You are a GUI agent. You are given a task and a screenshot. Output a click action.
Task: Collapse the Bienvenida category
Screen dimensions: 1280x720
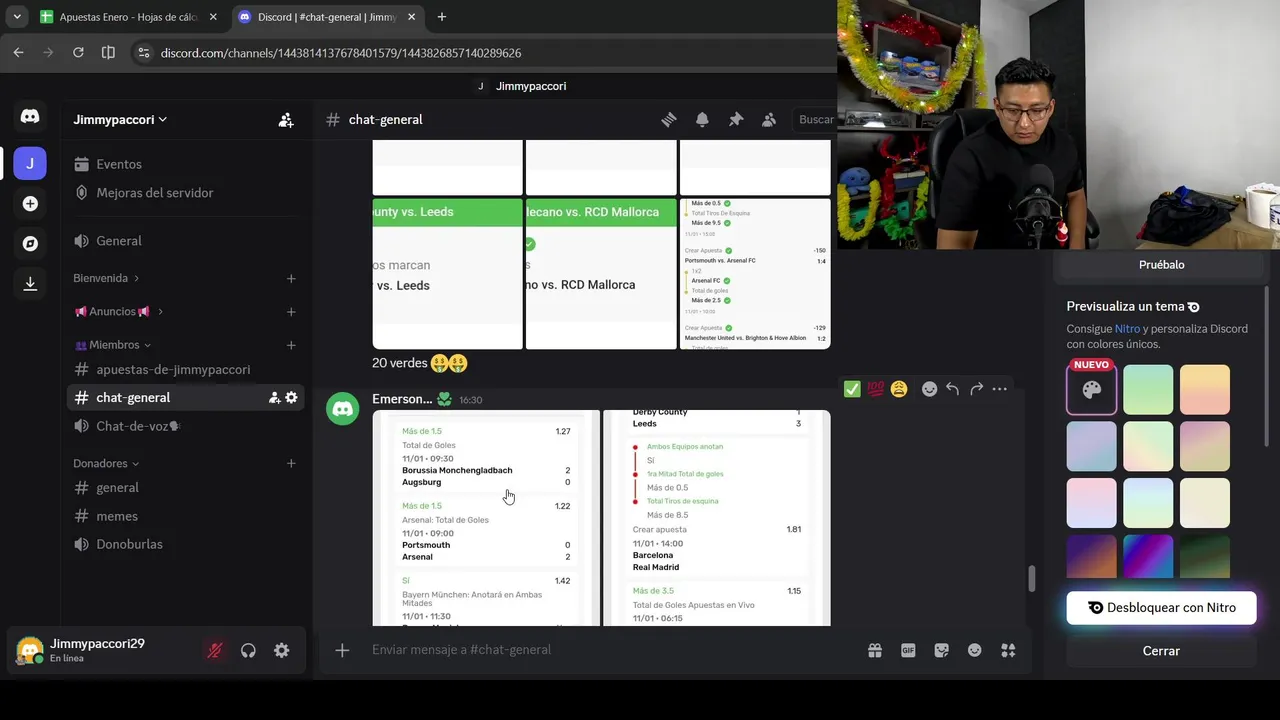(105, 278)
